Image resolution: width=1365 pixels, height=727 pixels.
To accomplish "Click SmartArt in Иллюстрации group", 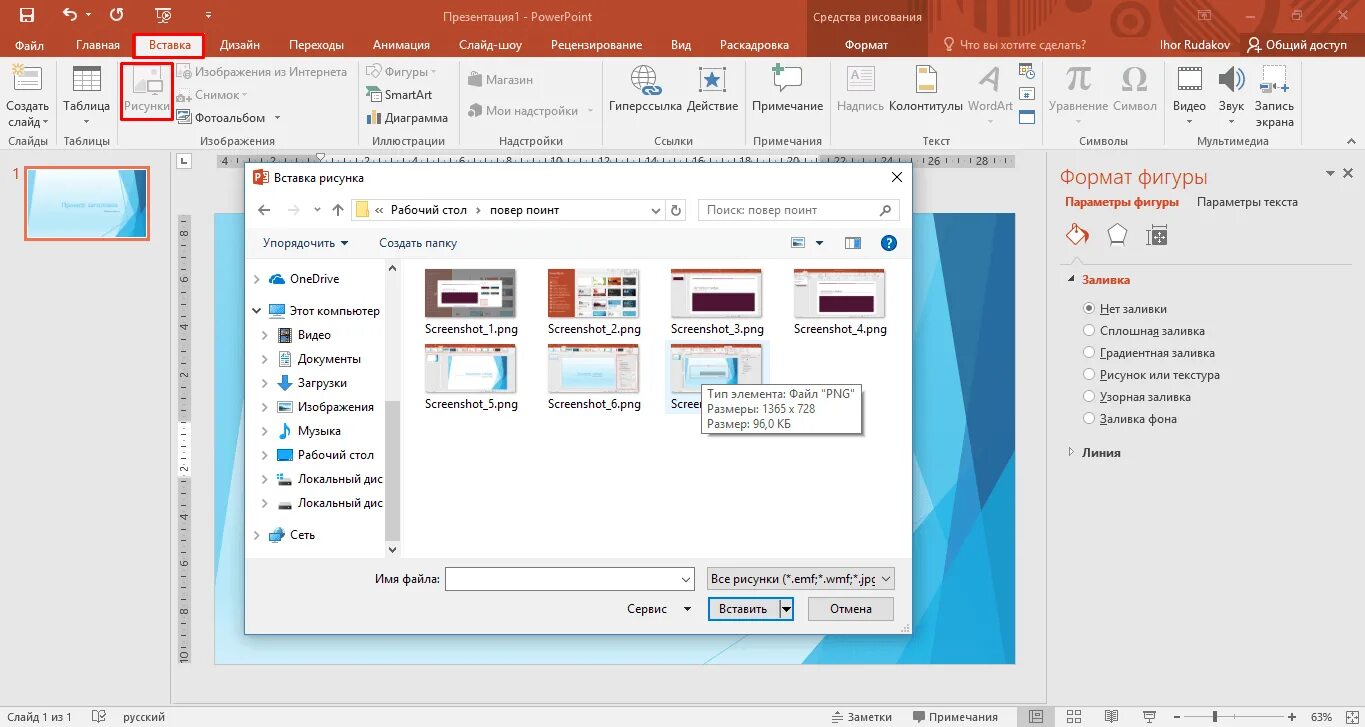I will (400, 95).
